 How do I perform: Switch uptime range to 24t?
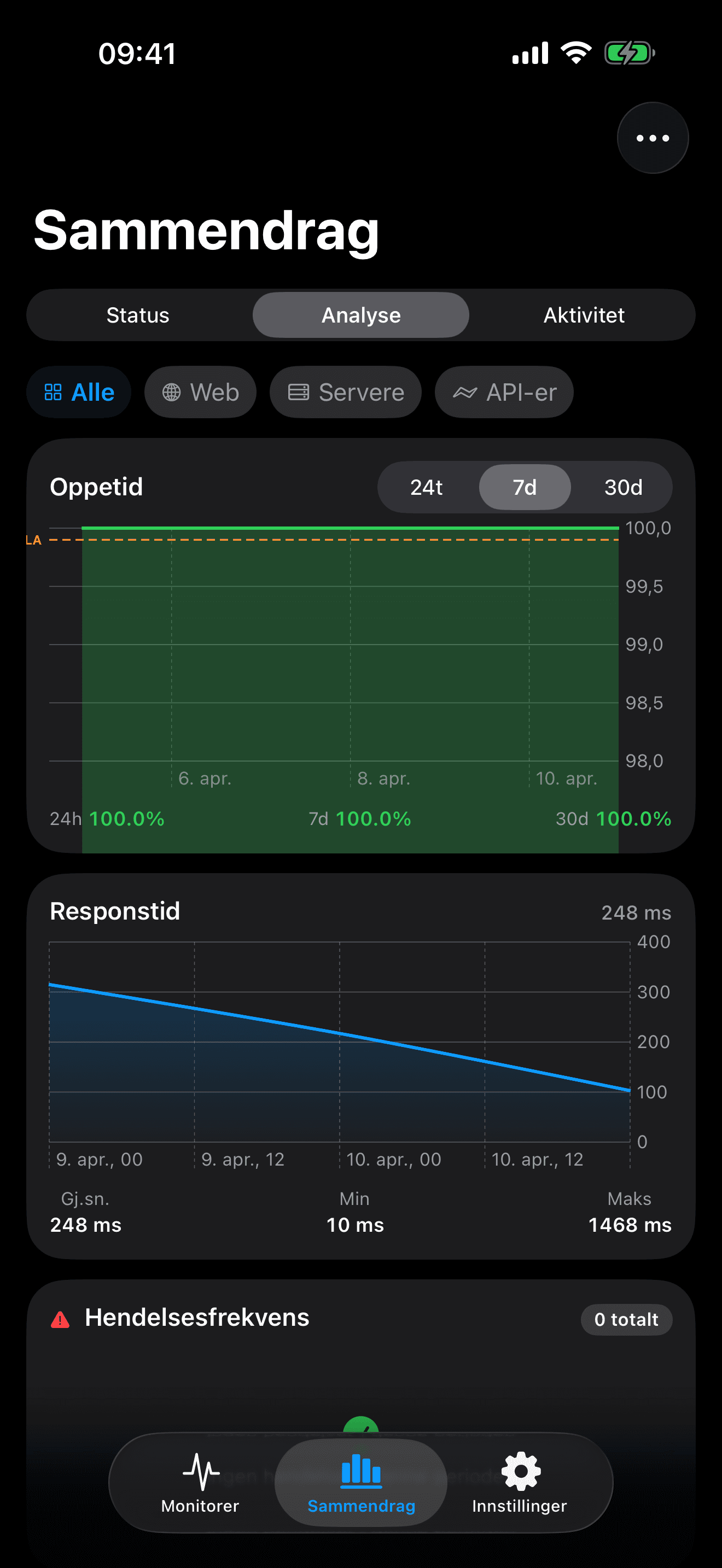(426, 488)
